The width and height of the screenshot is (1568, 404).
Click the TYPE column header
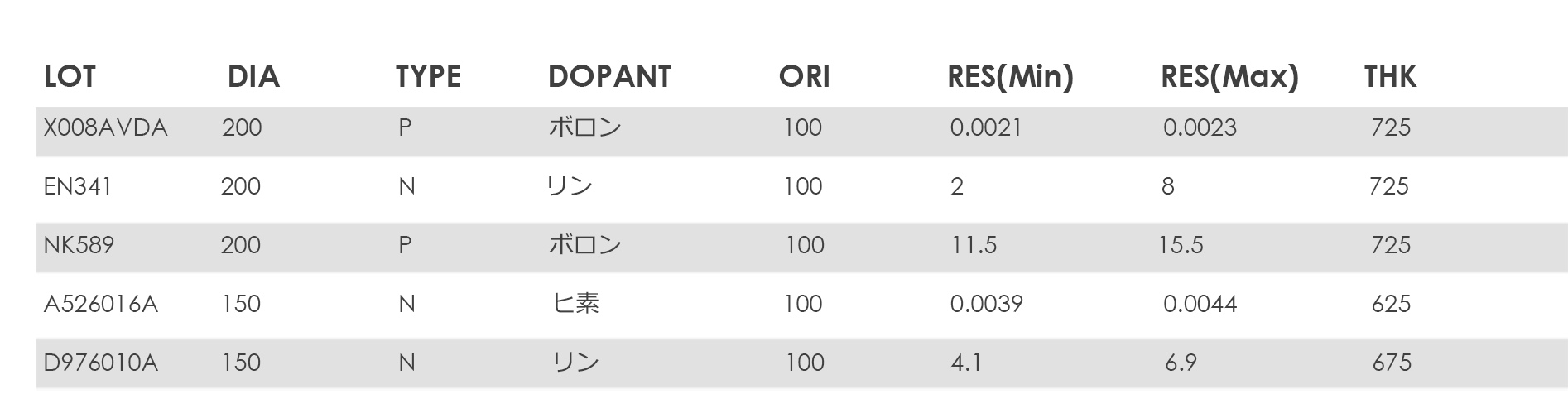click(x=428, y=77)
